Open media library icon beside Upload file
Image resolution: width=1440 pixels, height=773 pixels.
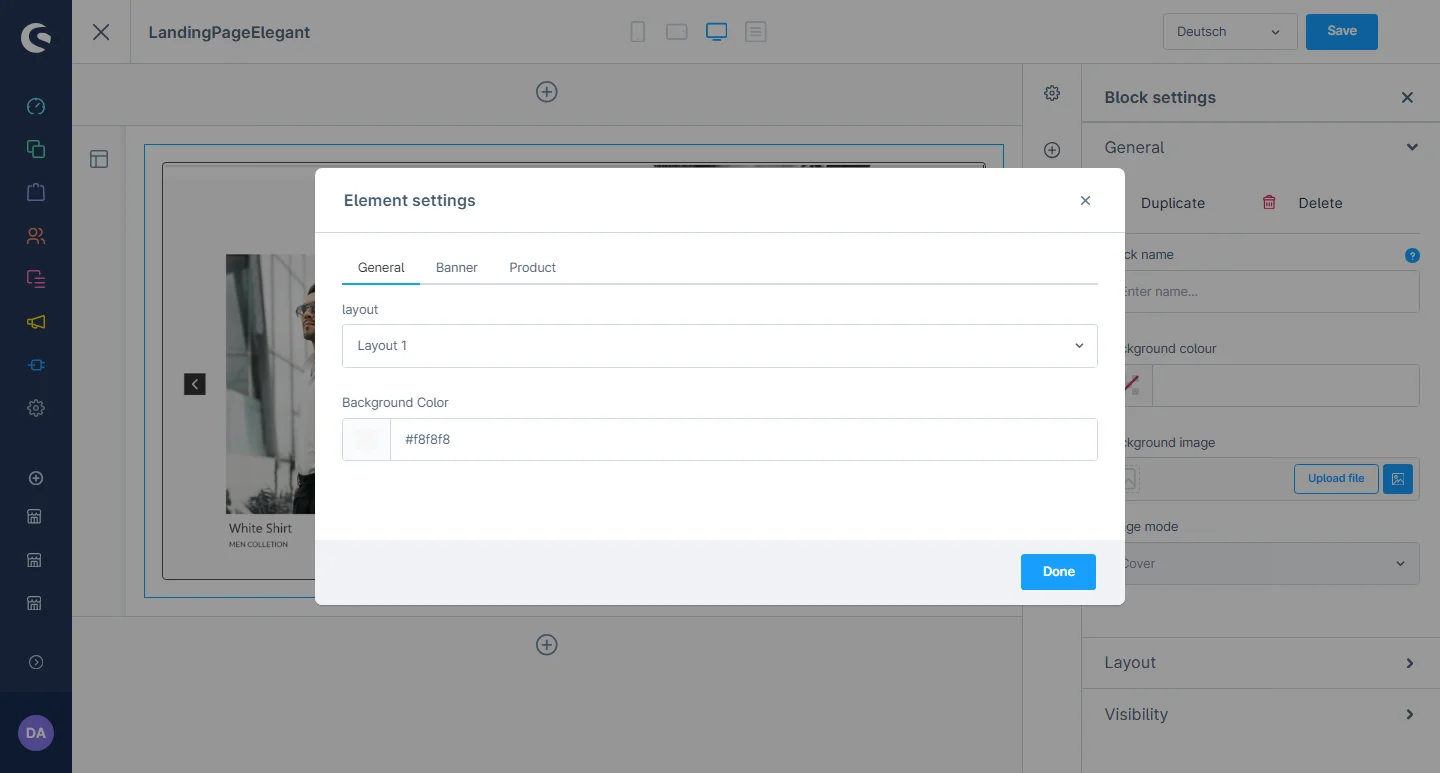tap(1398, 478)
